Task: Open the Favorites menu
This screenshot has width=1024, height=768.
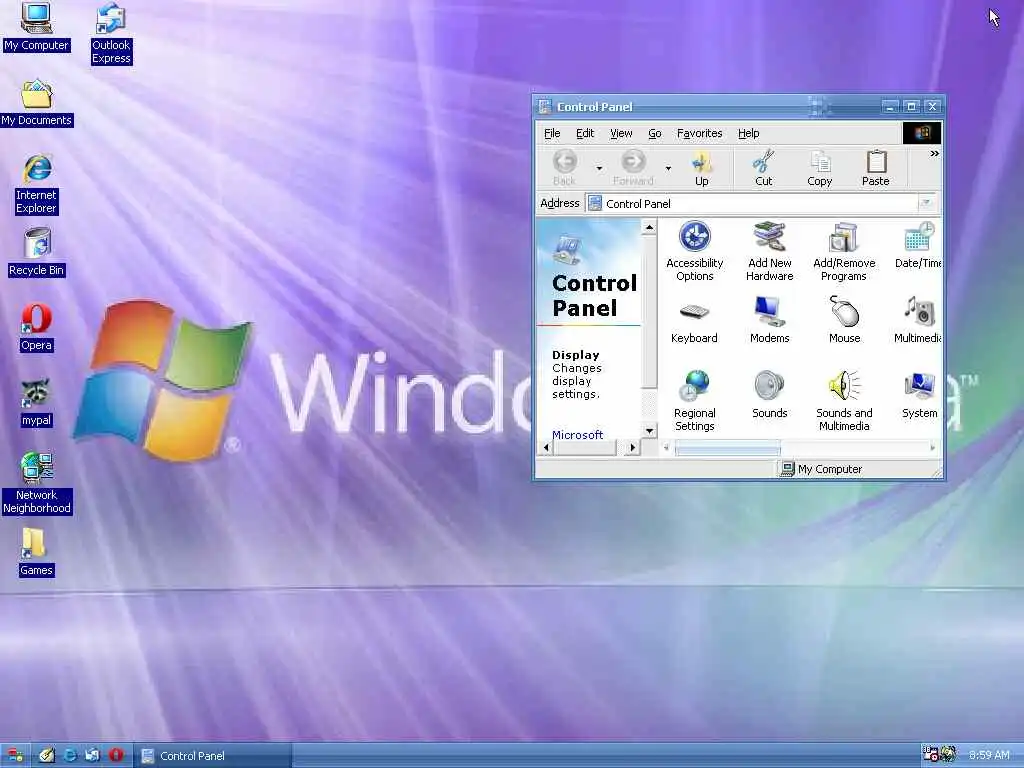Action: [x=699, y=133]
